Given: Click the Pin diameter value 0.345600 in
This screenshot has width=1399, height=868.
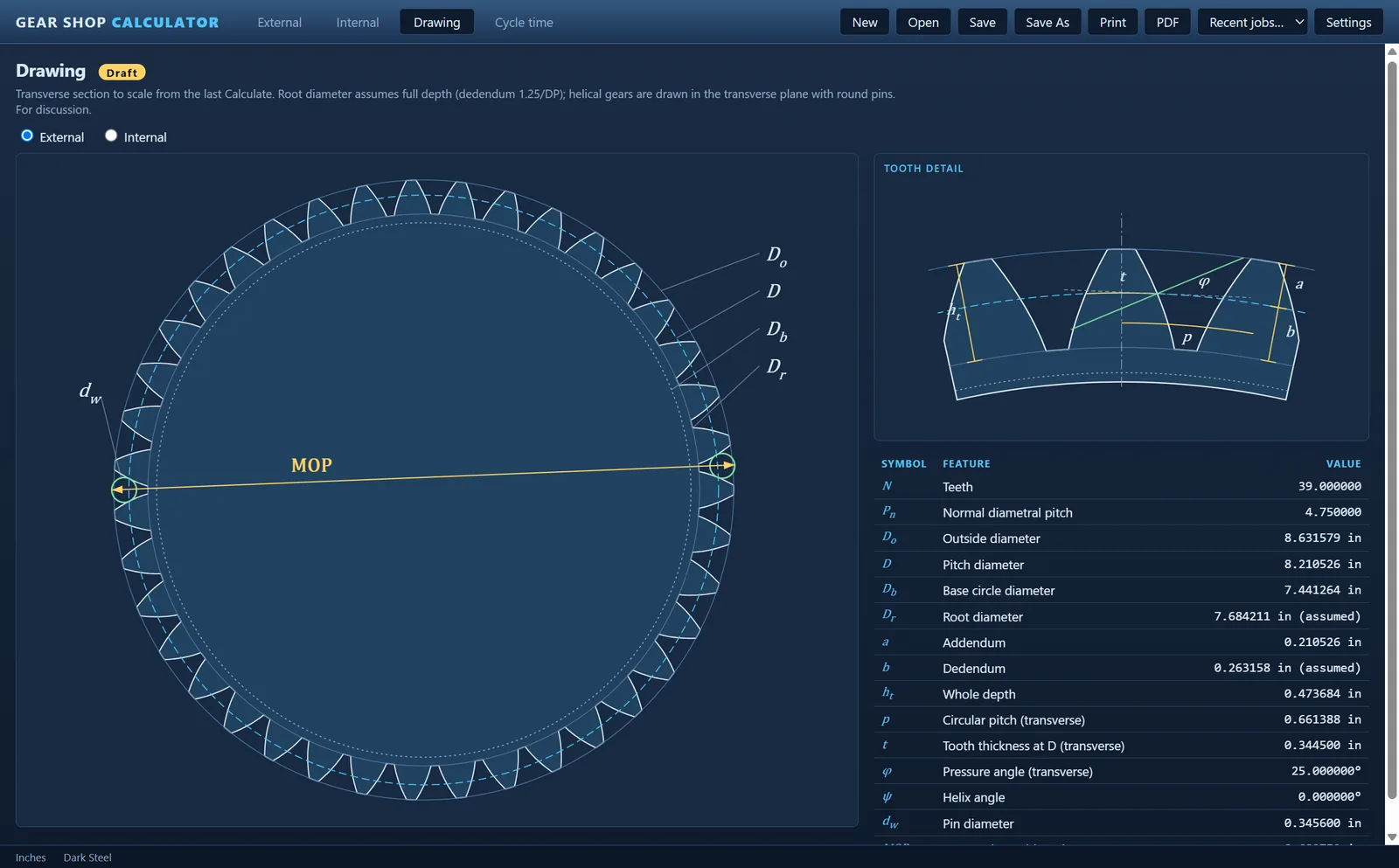Looking at the screenshot, I should pos(1322,823).
